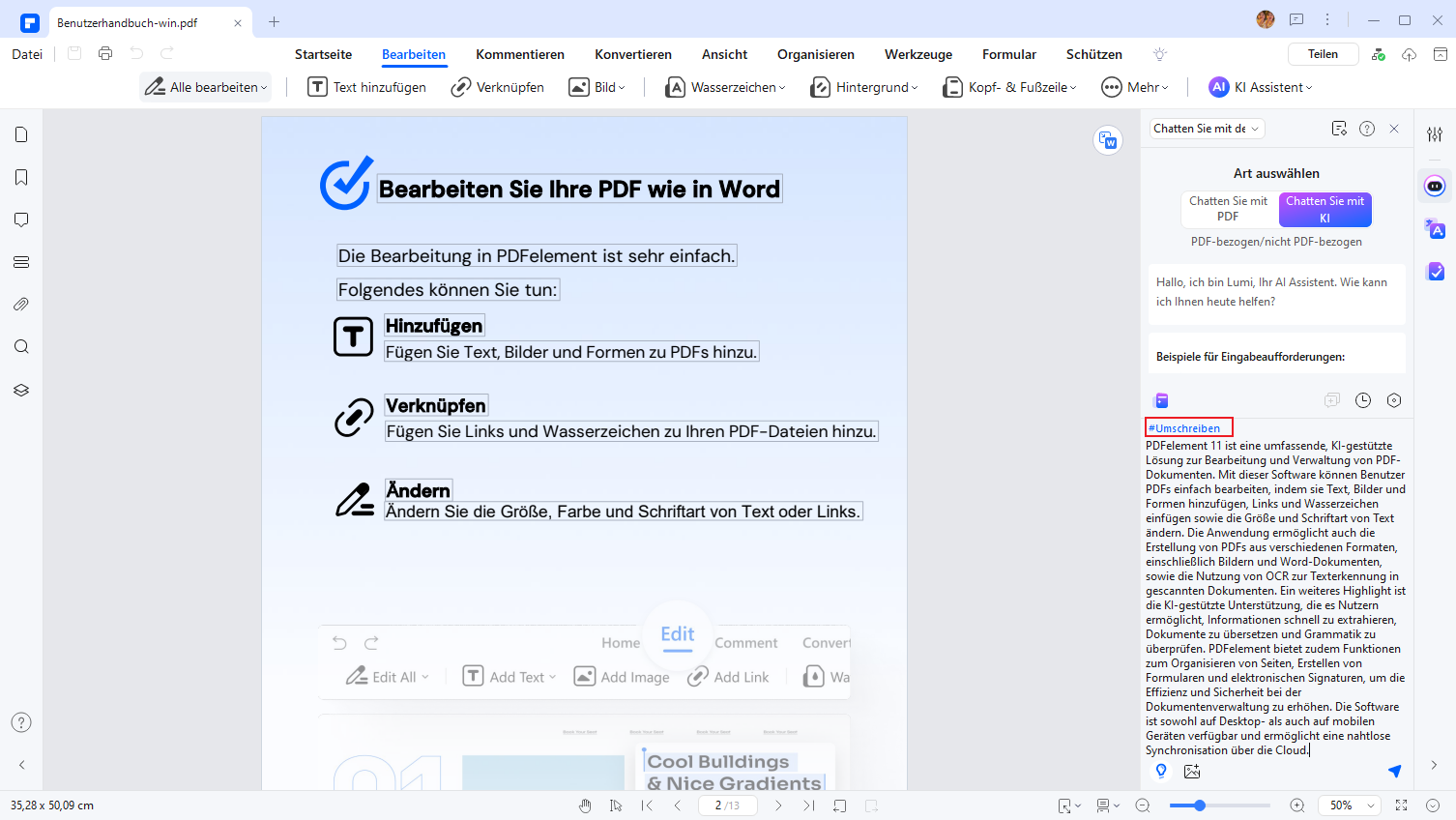Click the lightbulb prompt icon below chat input
The height and width of the screenshot is (820, 1456).
coord(1161,771)
